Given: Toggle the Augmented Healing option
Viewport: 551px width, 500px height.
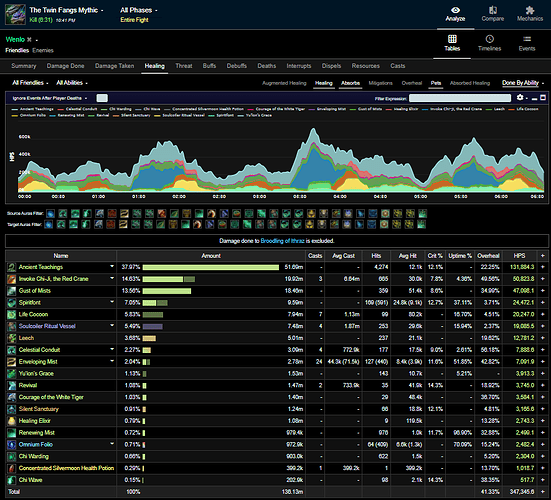Looking at the screenshot, I should pos(284,83).
